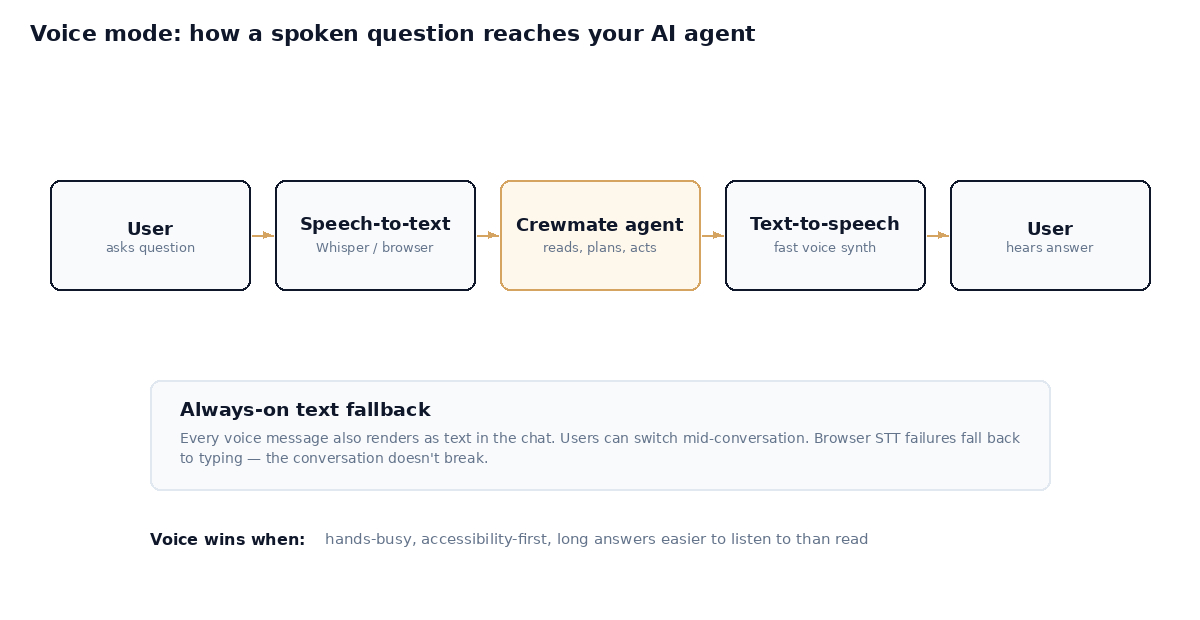Select the Text-to-speech box
The image size is (1200, 620).
click(x=825, y=236)
